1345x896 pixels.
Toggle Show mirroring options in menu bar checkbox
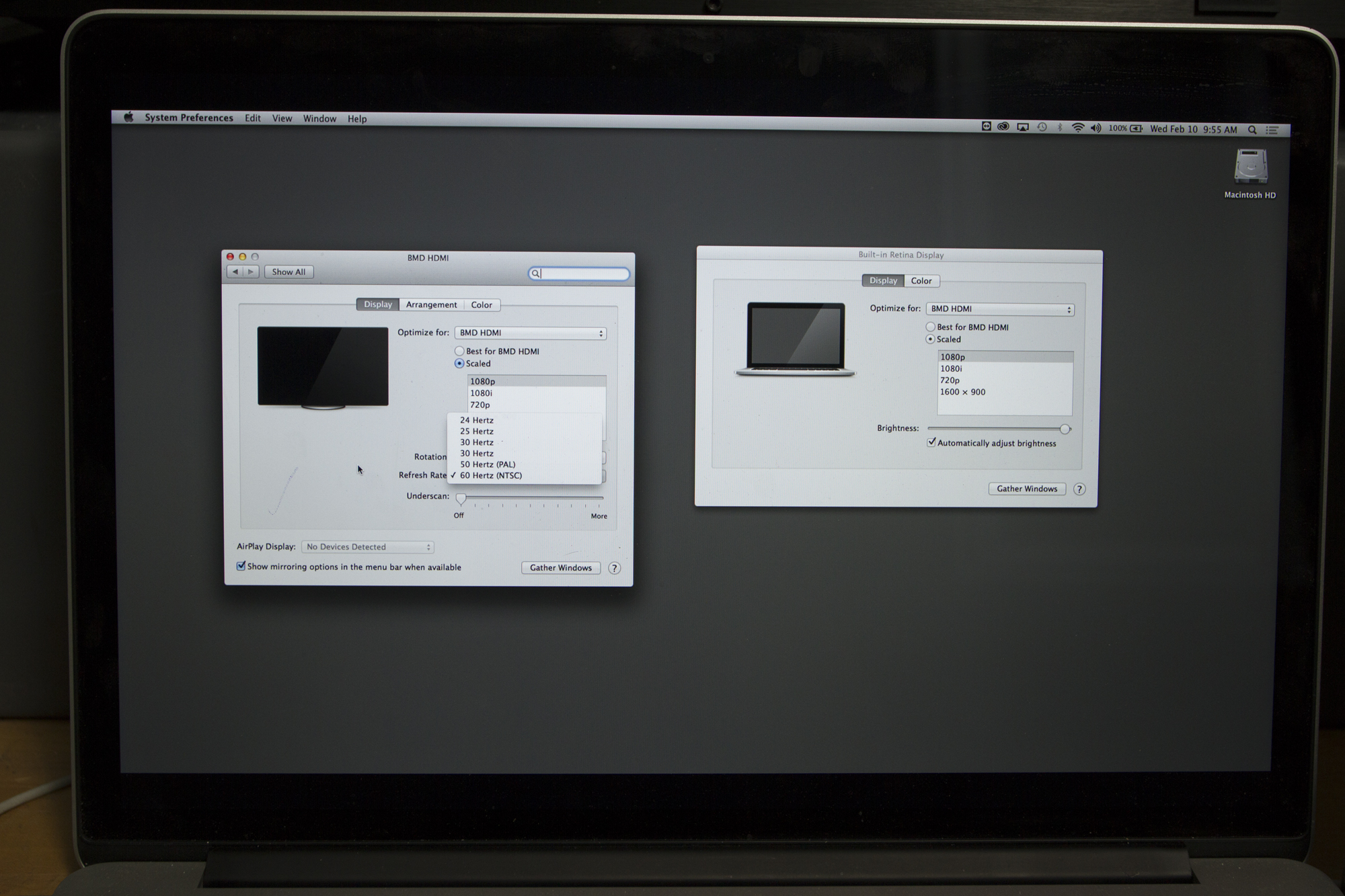pos(241,566)
